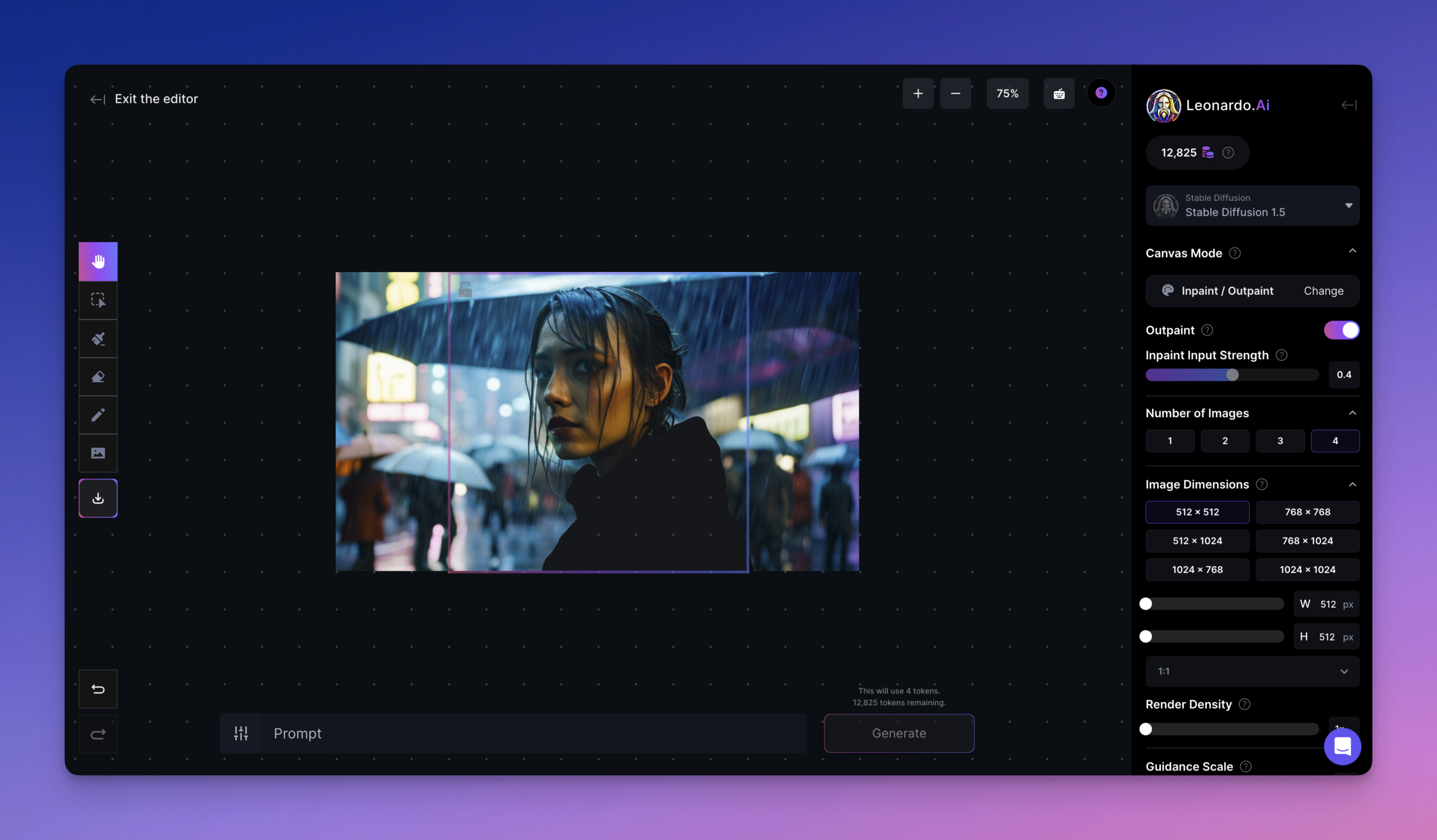Activate the Eraser tool
1437x840 pixels.
coord(98,377)
